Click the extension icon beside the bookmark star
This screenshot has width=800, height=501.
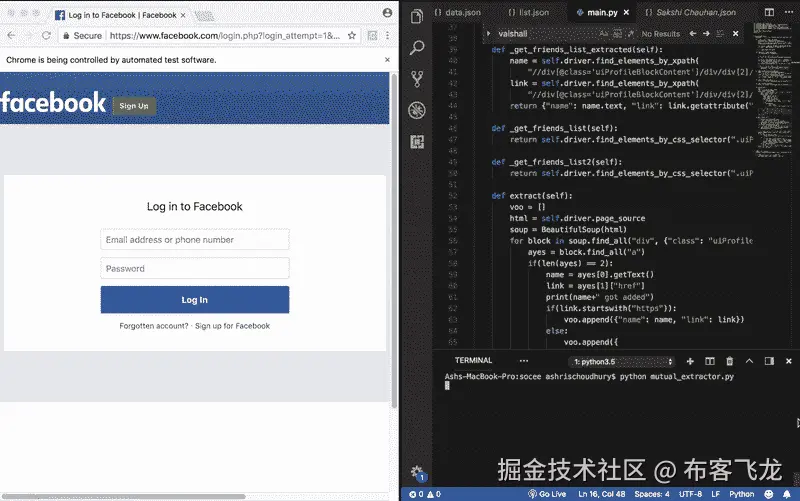(372, 35)
